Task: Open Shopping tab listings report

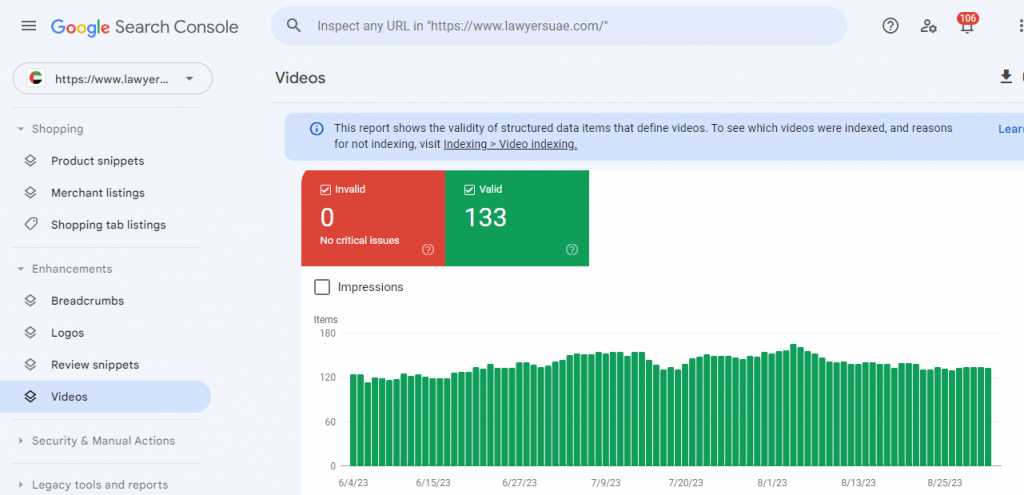Action: [106, 225]
